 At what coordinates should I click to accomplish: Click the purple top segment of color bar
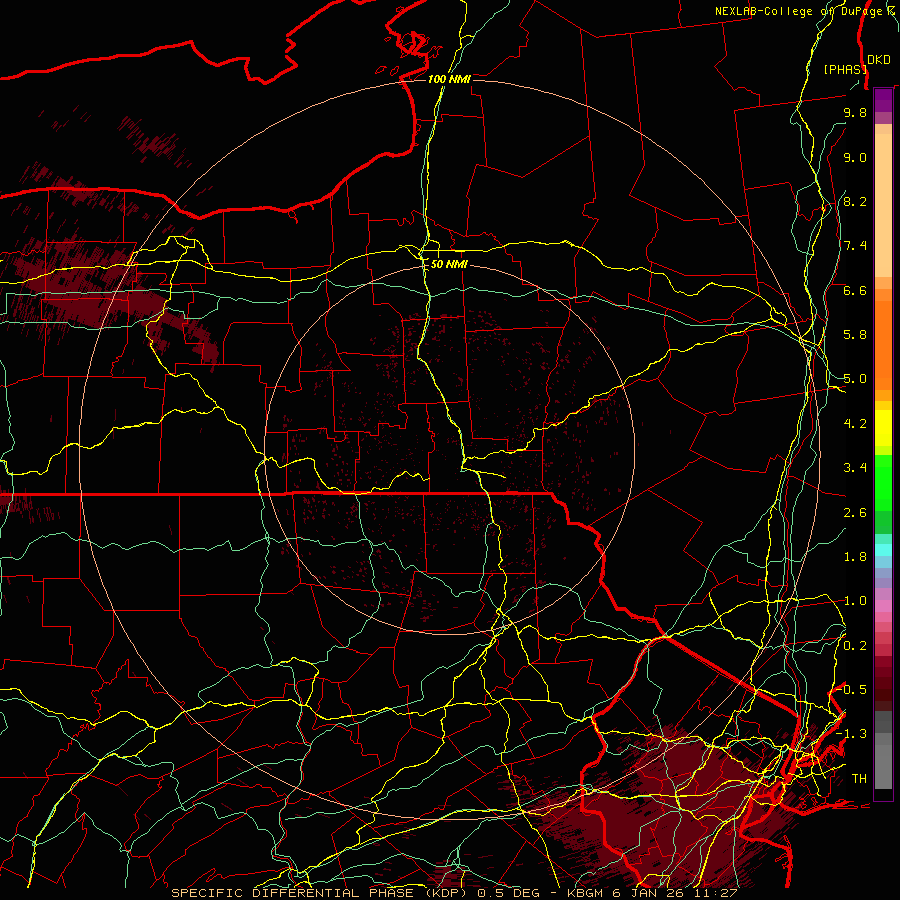pyautogui.click(x=883, y=100)
